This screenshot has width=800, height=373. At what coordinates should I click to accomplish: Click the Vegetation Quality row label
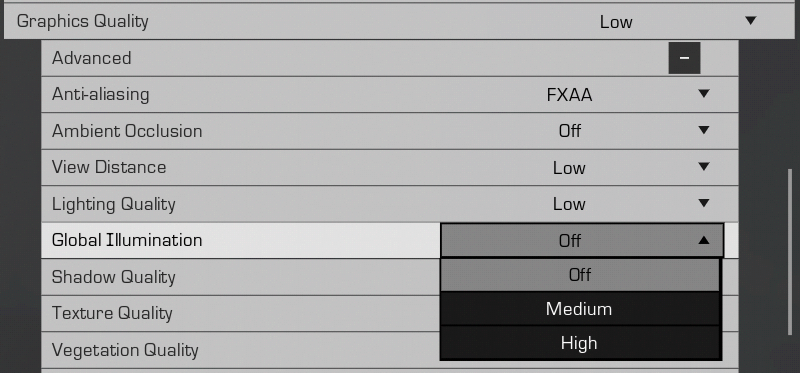(x=125, y=350)
